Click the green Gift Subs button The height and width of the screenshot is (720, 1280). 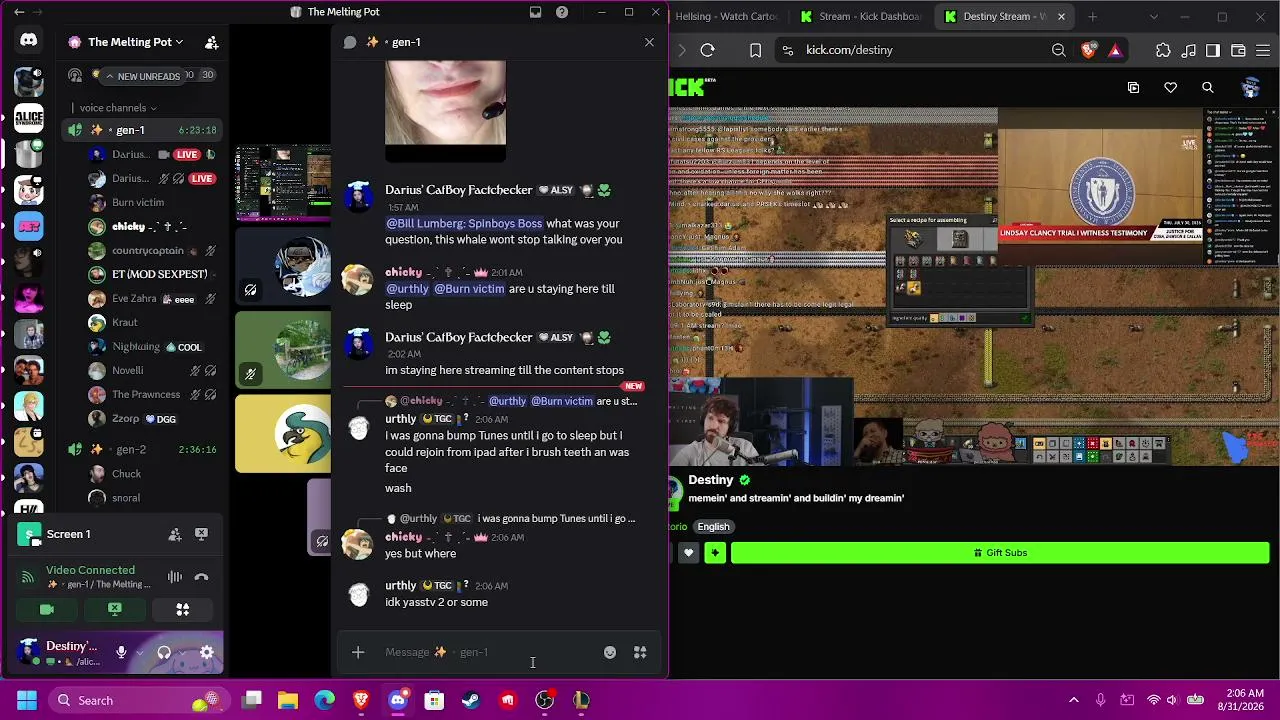pos(1000,553)
